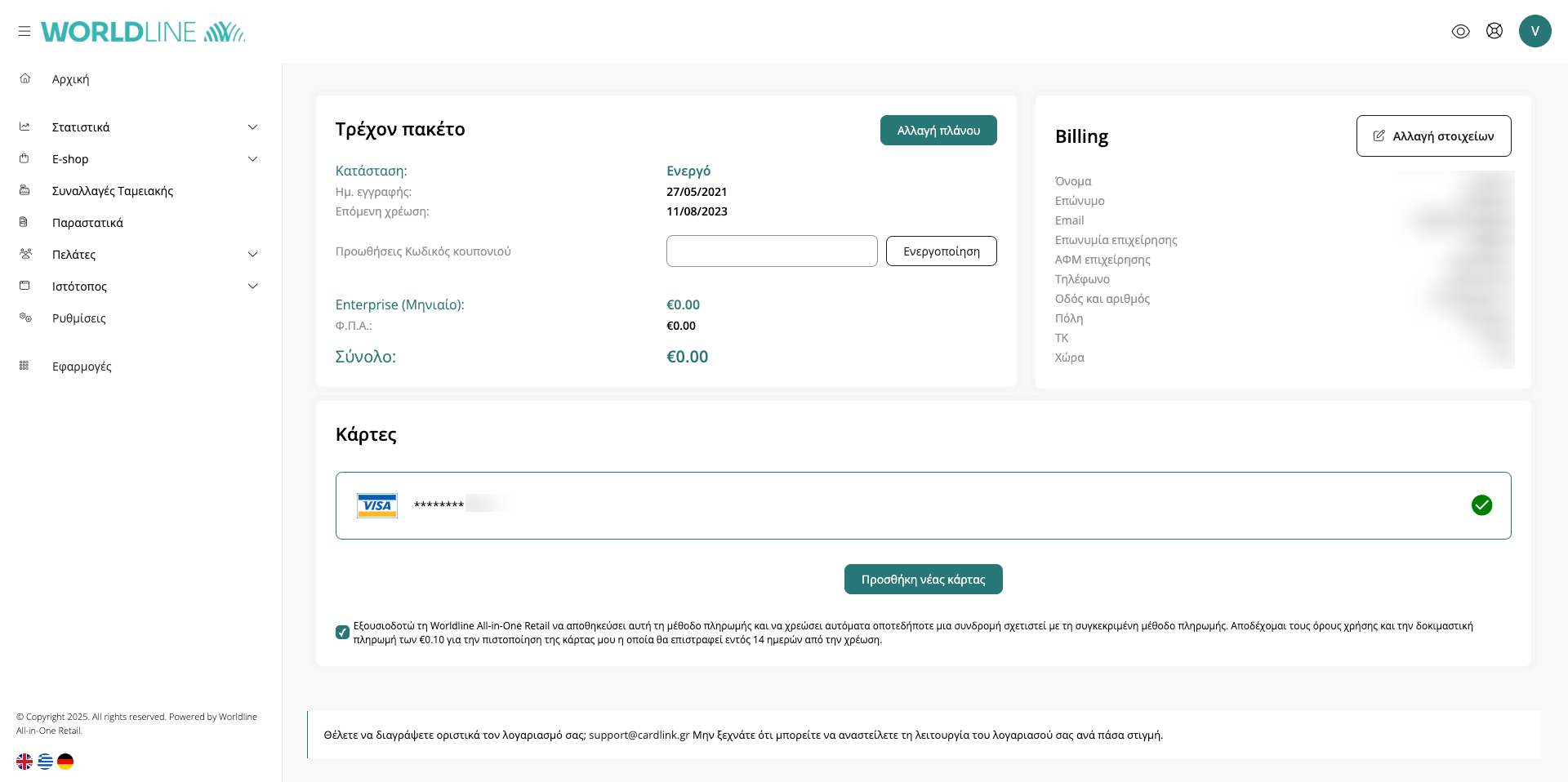Expand the Ιστότοπος submenu

point(252,287)
